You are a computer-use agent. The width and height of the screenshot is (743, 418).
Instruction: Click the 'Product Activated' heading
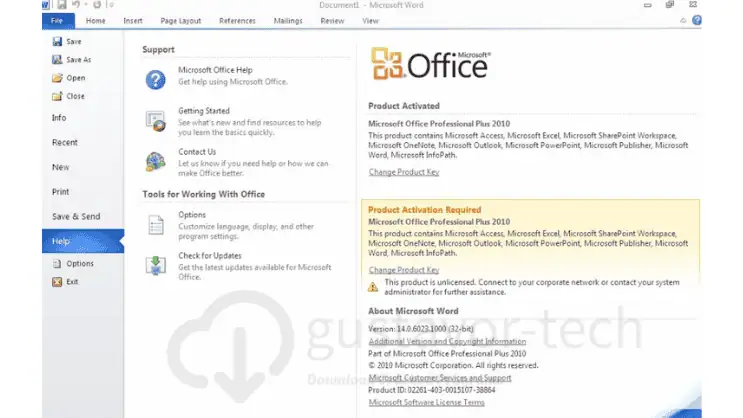click(404, 106)
